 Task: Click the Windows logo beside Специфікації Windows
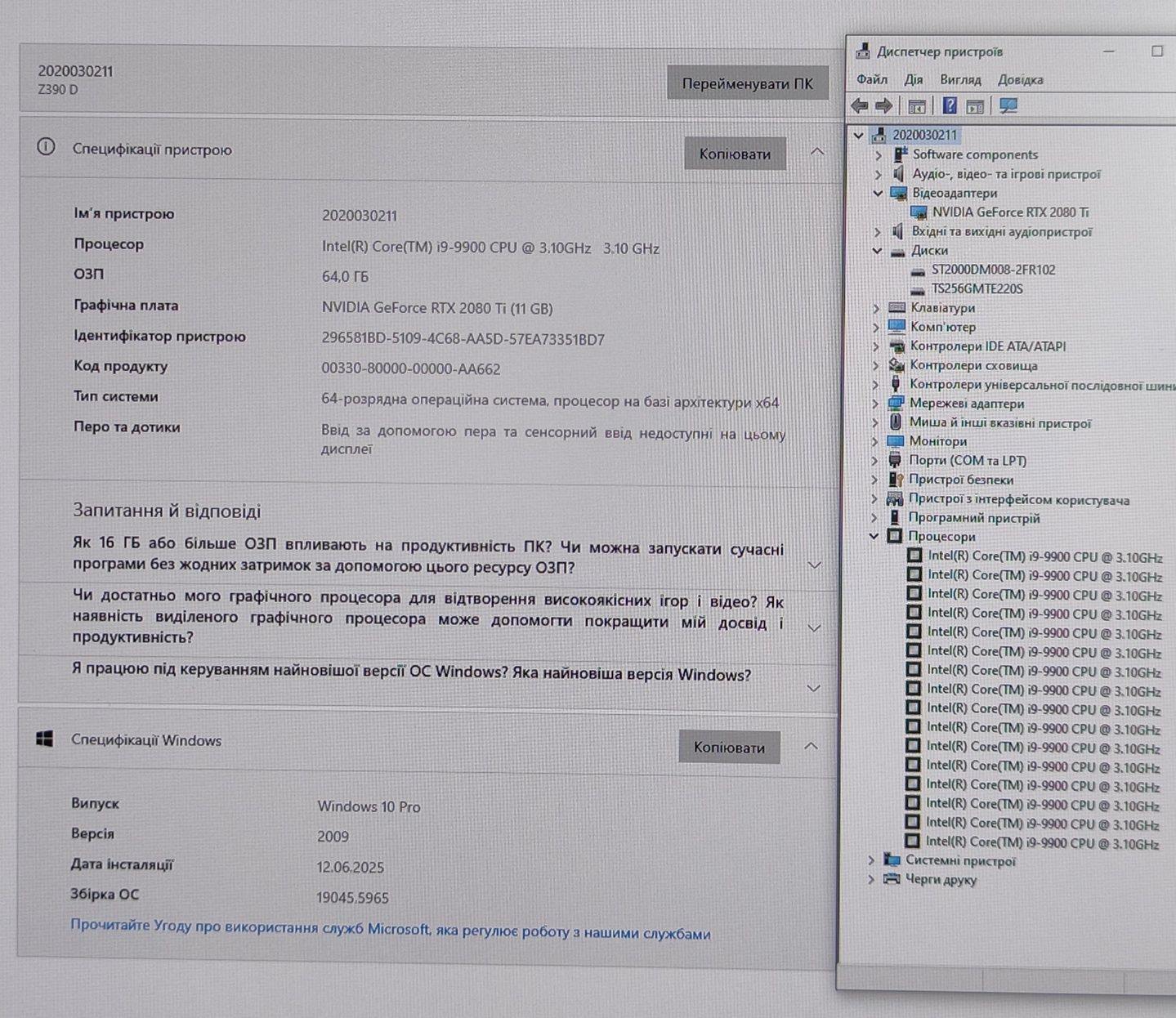(45, 739)
